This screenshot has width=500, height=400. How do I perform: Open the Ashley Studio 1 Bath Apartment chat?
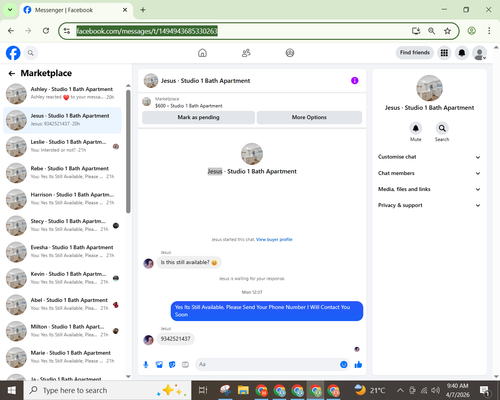pyautogui.click(x=62, y=93)
